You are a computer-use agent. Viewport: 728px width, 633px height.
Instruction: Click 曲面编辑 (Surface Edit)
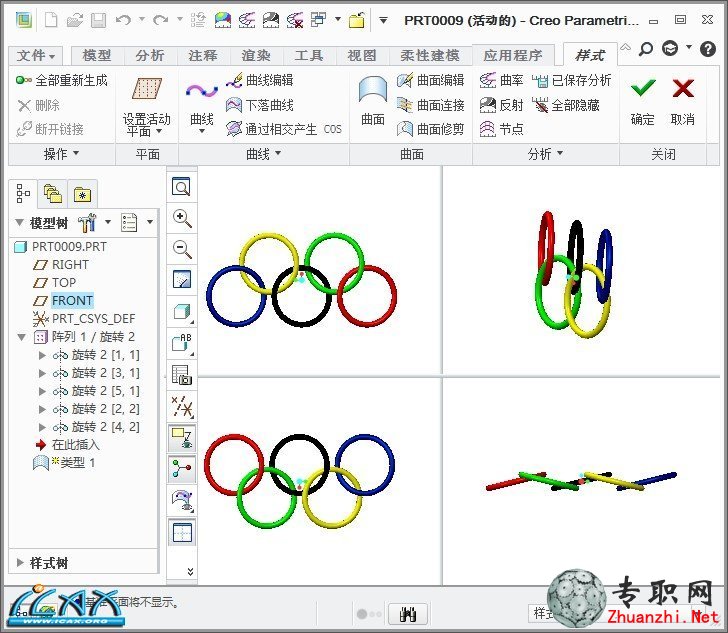pyautogui.click(x=430, y=80)
